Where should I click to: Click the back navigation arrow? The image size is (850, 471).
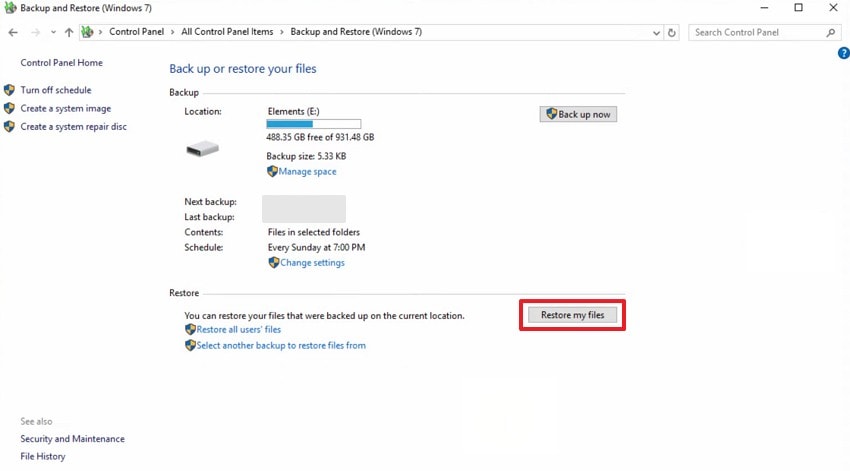[x=13, y=32]
